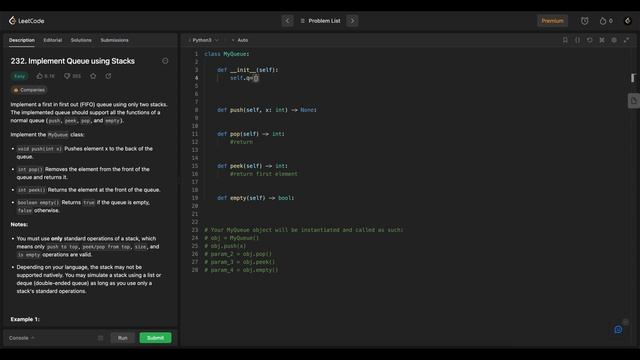640x360 pixels.
Task: Open editor settings gear icon
Action: (614, 40)
